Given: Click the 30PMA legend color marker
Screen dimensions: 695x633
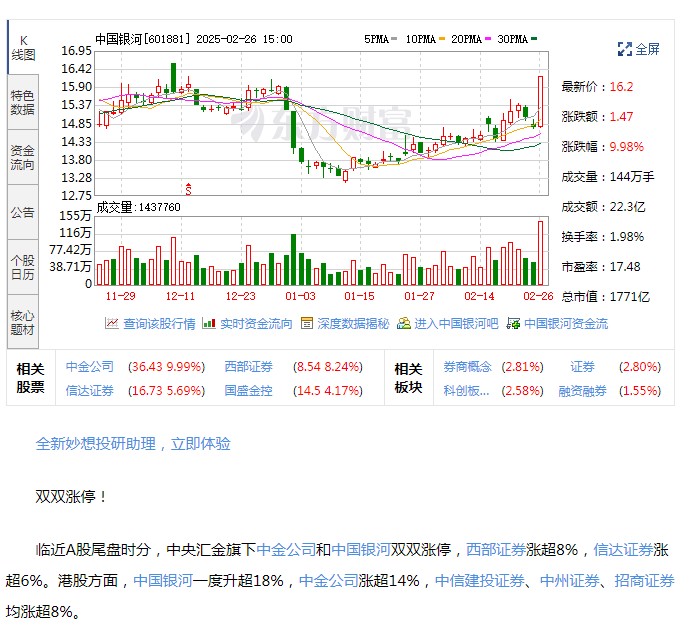Looking at the screenshot, I should (x=534, y=39).
